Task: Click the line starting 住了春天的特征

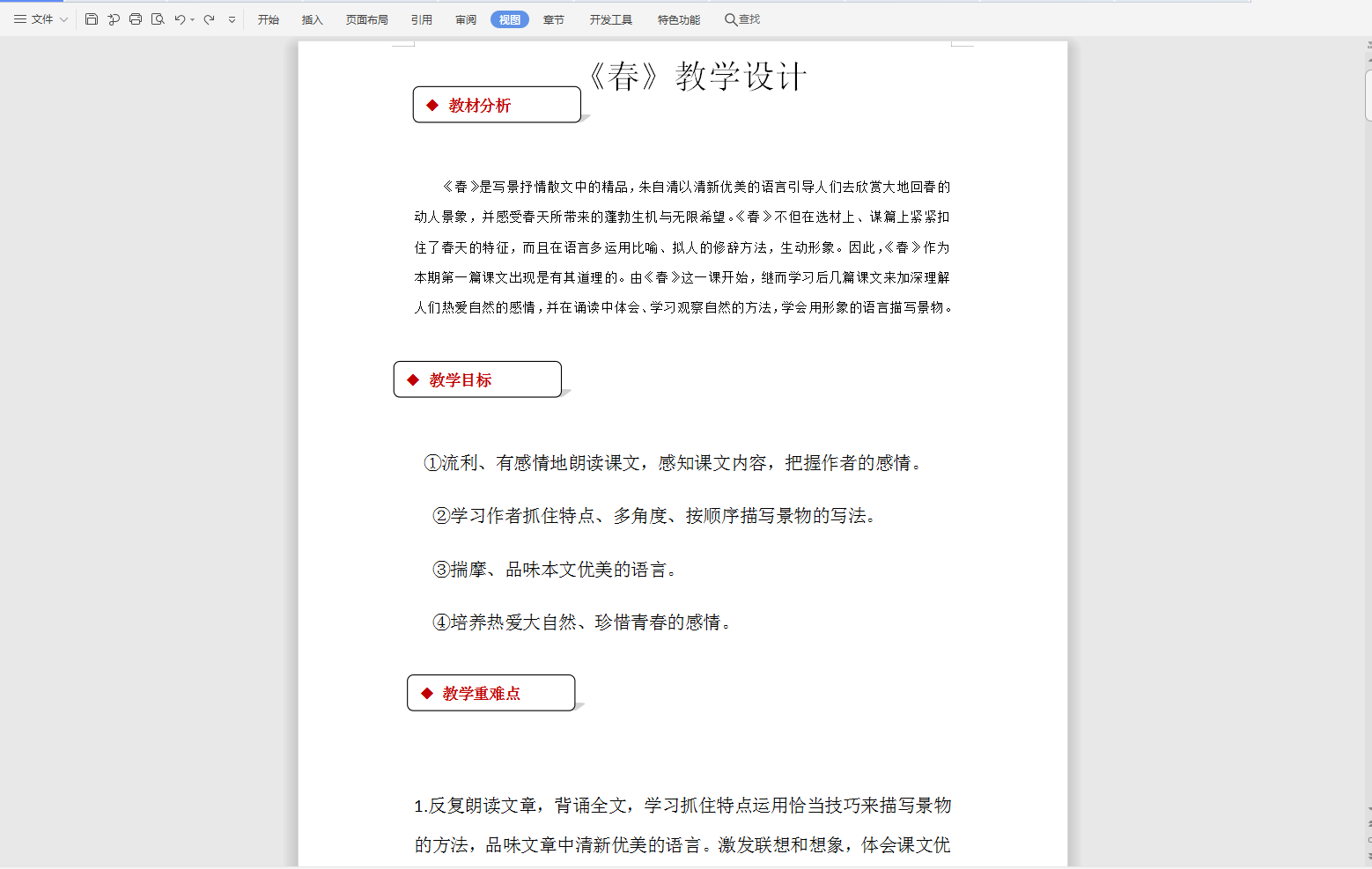Action: pyautogui.click(x=682, y=247)
